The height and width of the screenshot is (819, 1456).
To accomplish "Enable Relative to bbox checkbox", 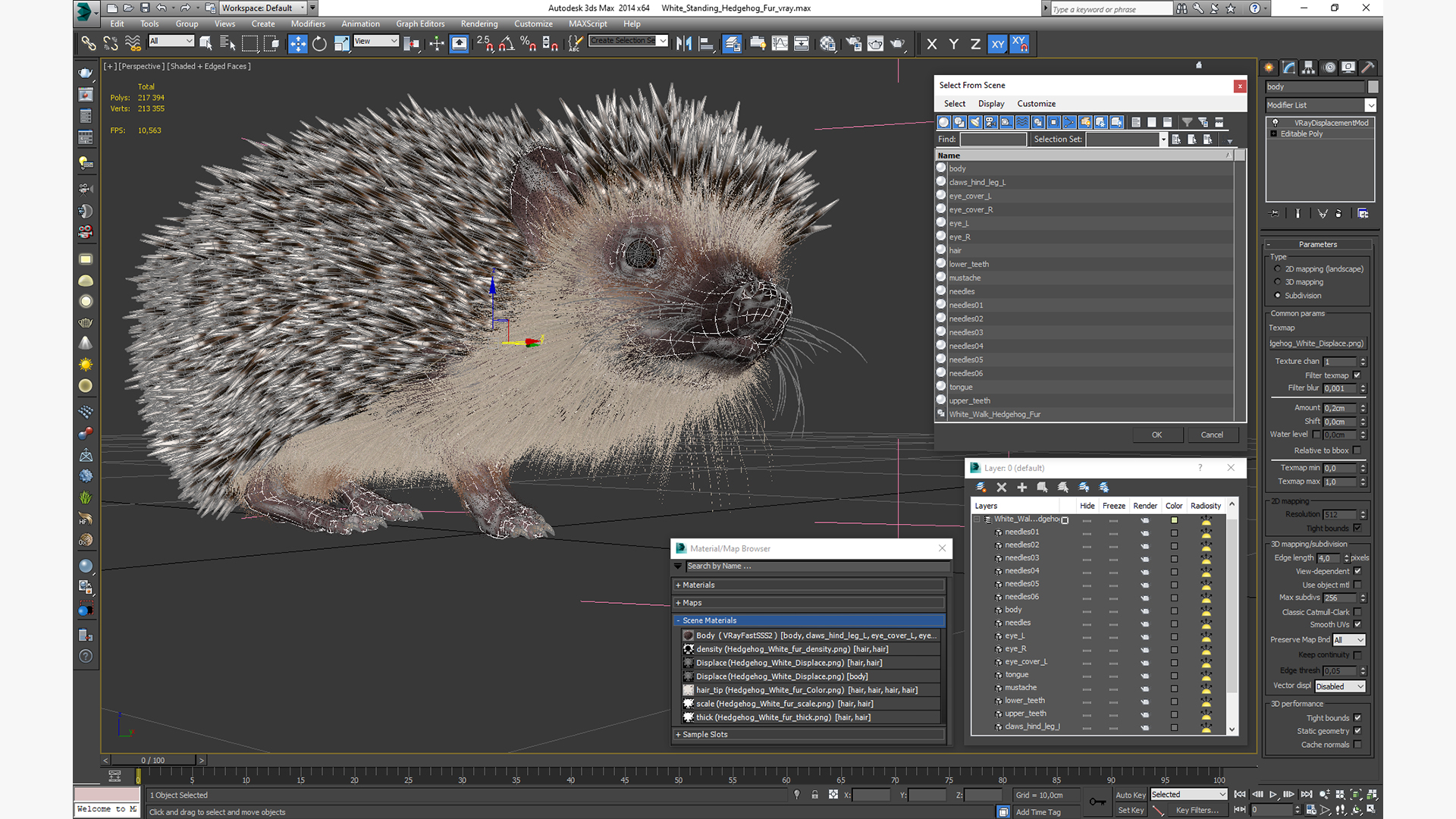I will [x=1357, y=450].
